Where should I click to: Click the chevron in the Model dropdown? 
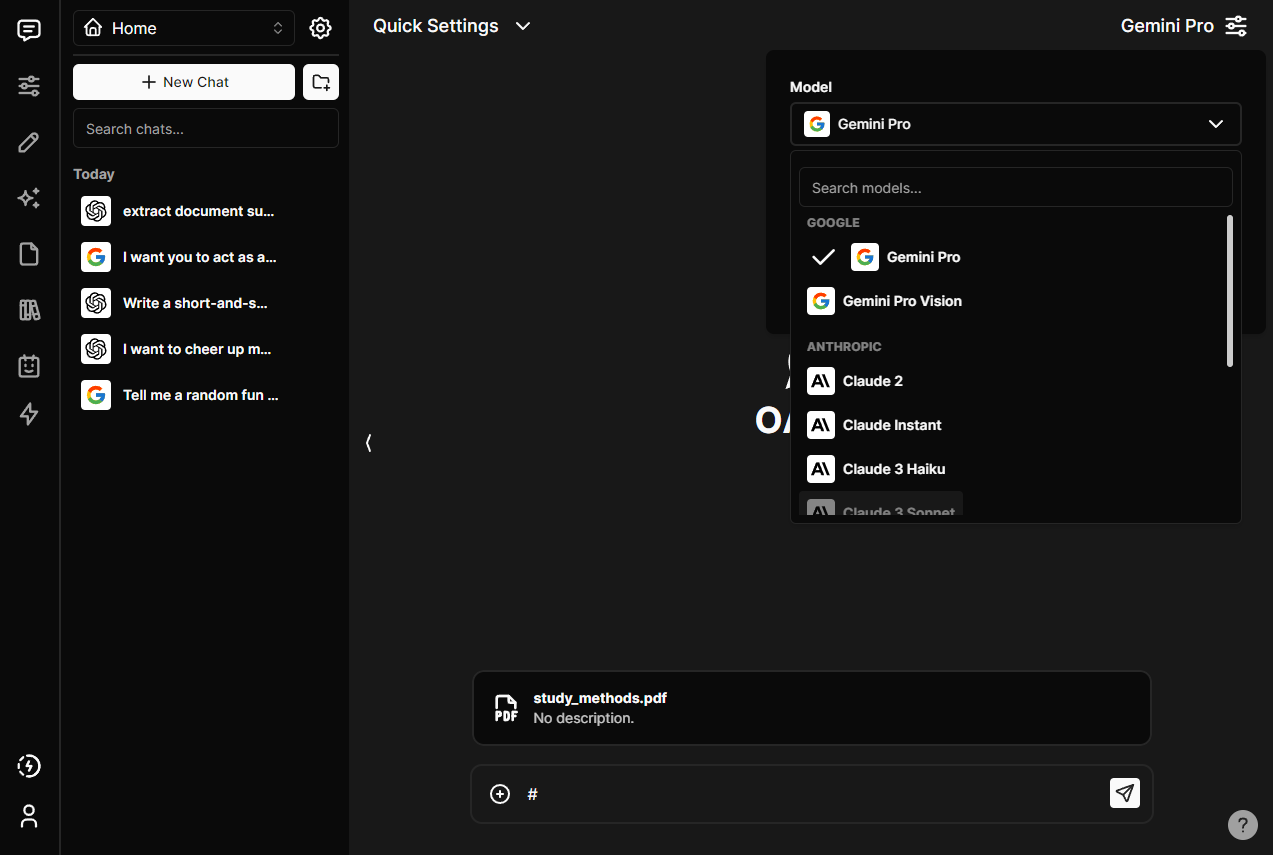1216,124
